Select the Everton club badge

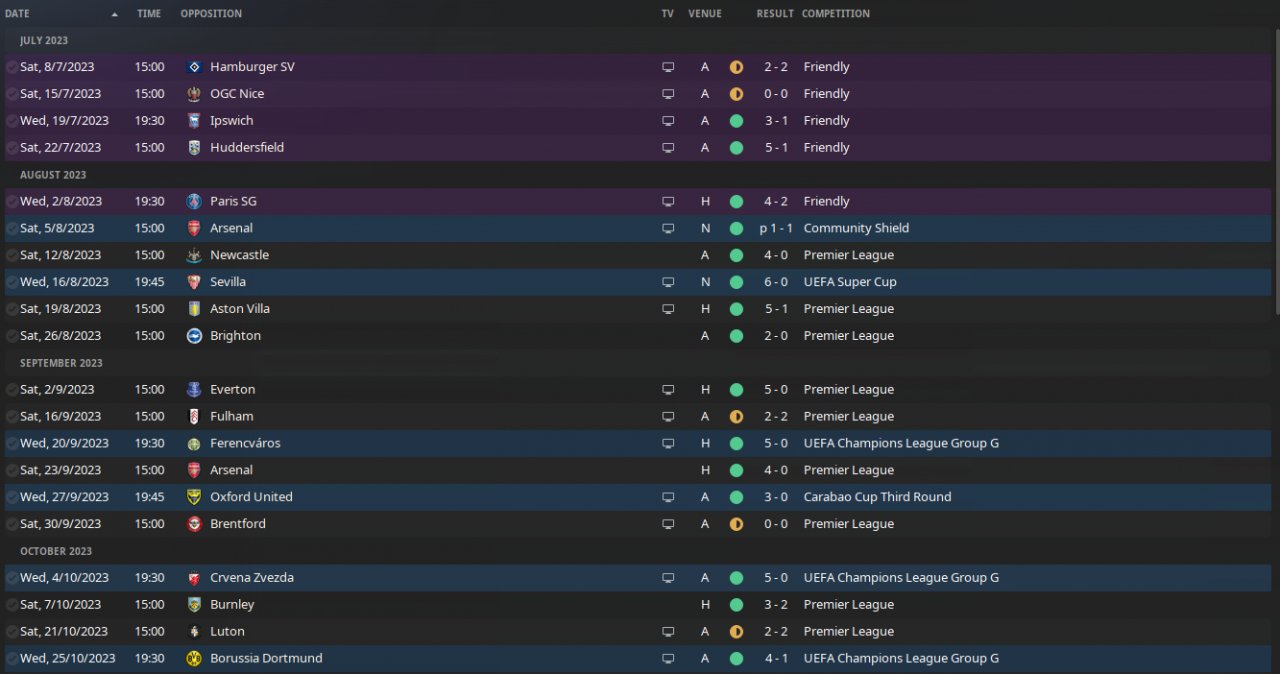(x=194, y=390)
